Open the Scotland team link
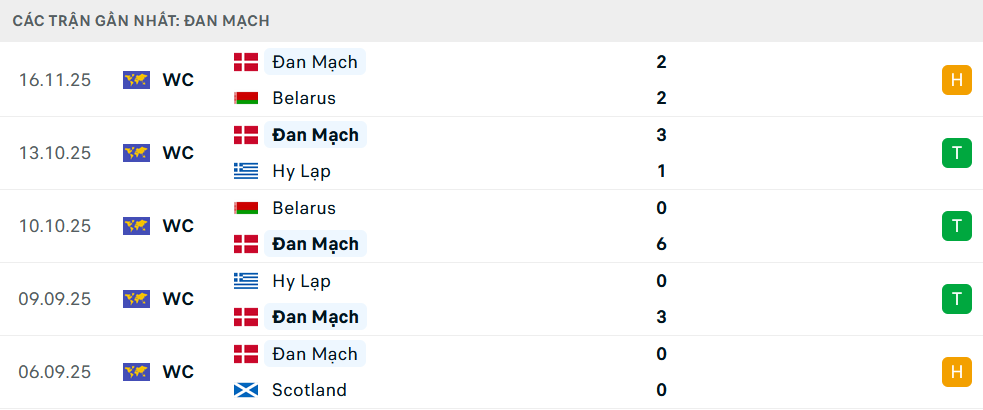 (309, 390)
